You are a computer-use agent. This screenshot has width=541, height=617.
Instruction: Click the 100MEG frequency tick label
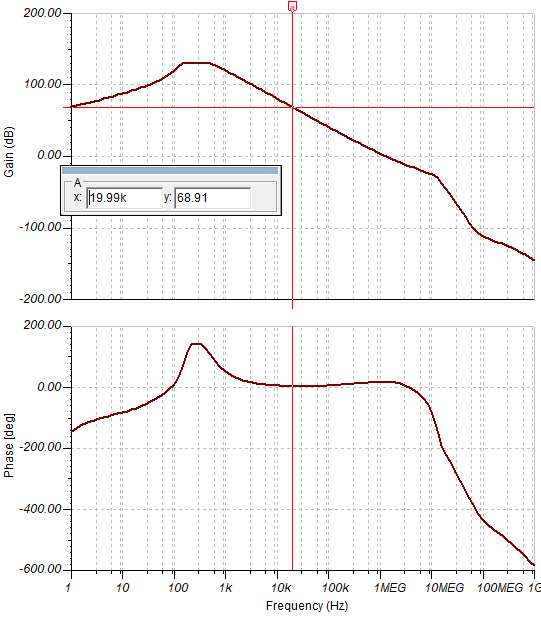(x=500, y=588)
